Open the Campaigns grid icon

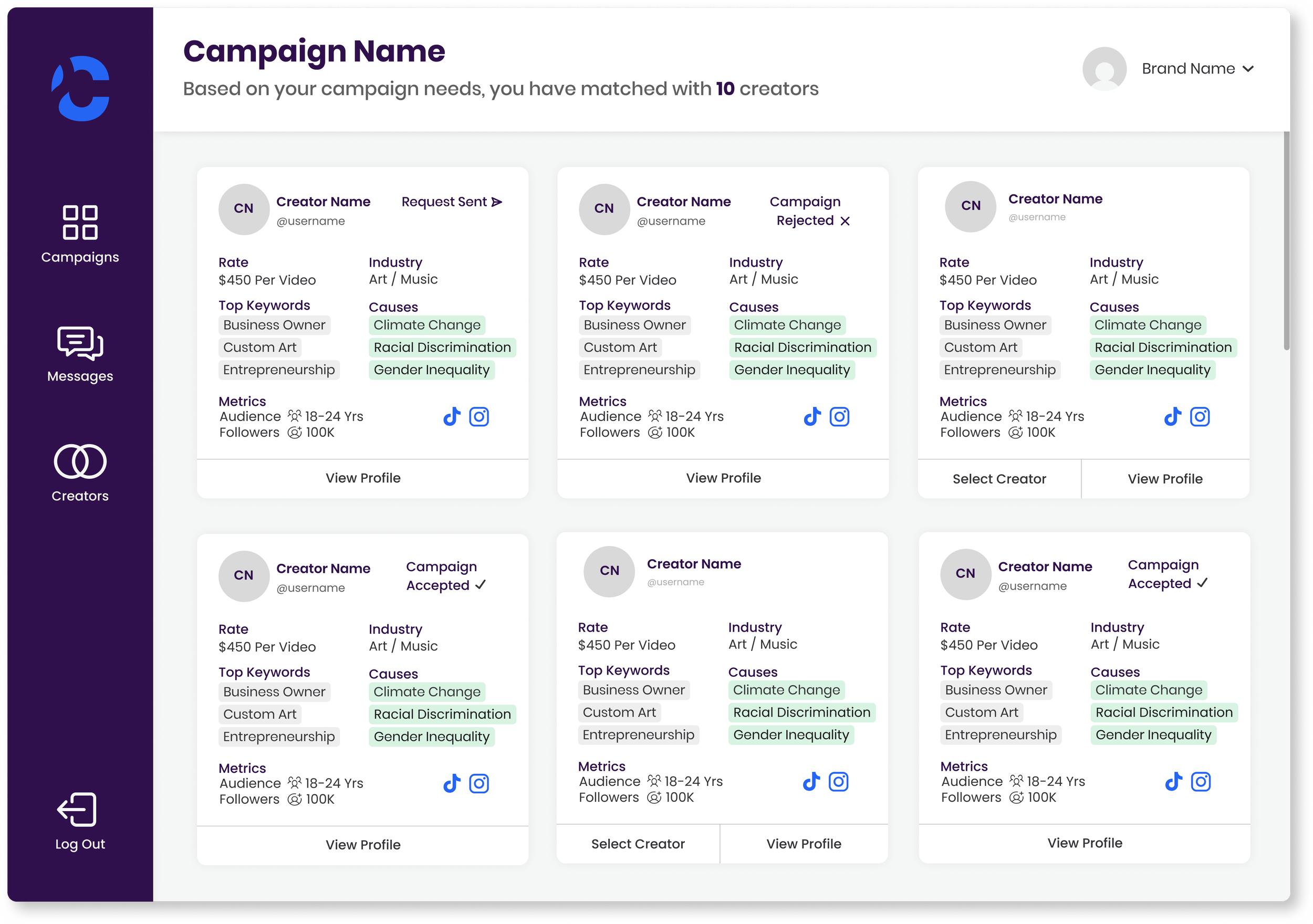[x=80, y=222]
